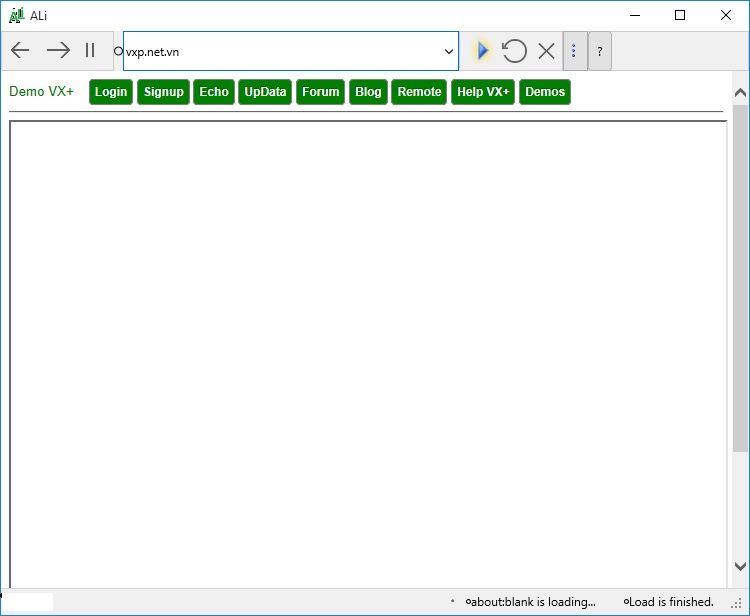The height and width of the screenshot is (616, 750).
Task: Click the vxp.net.vn address field
Action: click(x=280, y=51)
